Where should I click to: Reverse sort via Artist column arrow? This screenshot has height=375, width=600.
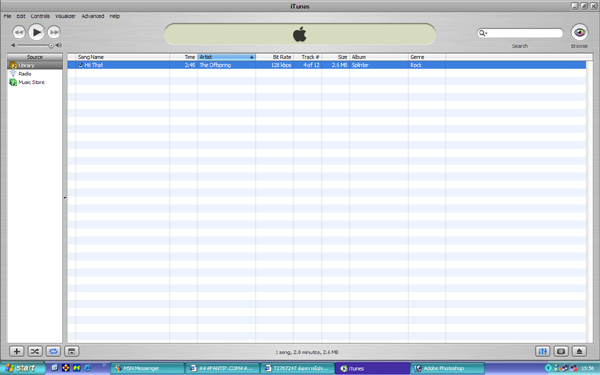tap(251, 57)
